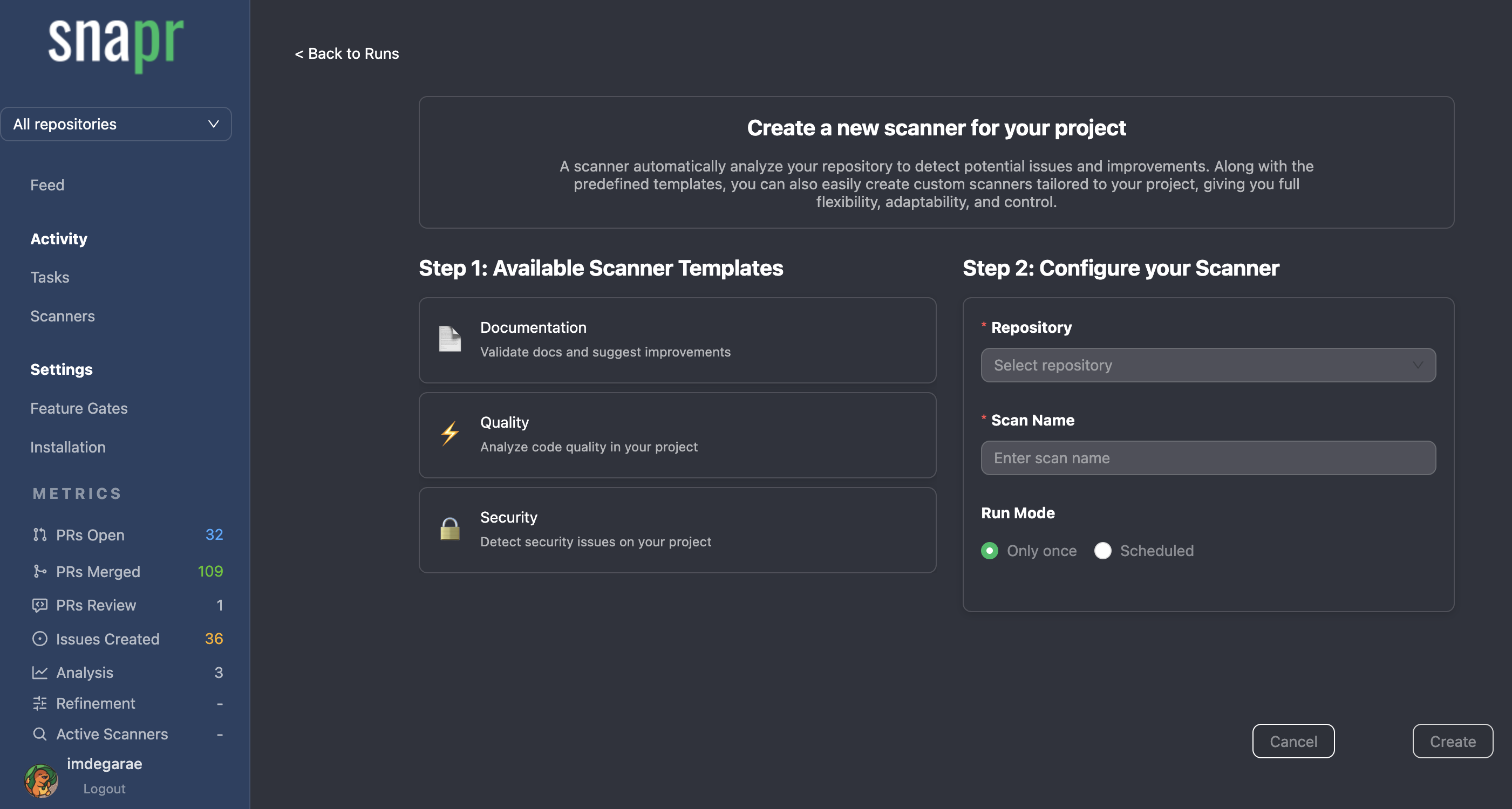Click the Analysis chart icon

pos(39,673)
